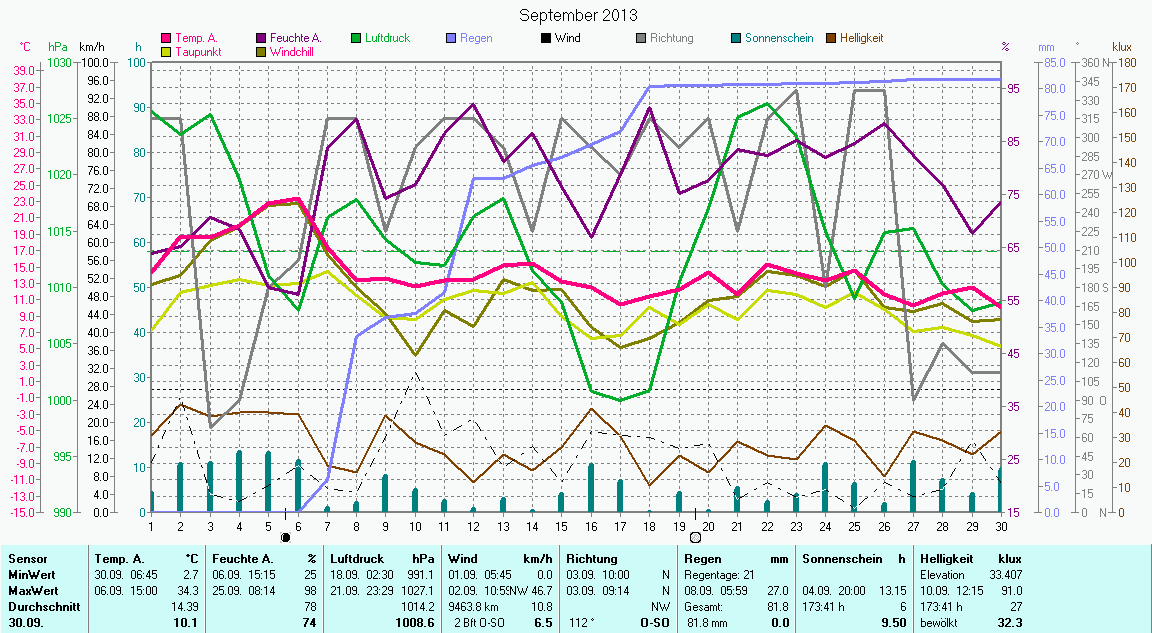The width and height of the screenshot is (1152, 633).
Task: Click the Regentage: 21 entry
Action: [x=719, y=575]
